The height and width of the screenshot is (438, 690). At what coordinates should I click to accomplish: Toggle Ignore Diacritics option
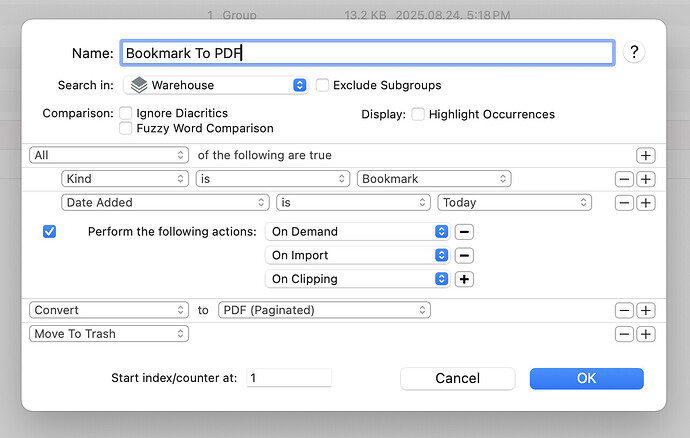(x=126, y=114)
